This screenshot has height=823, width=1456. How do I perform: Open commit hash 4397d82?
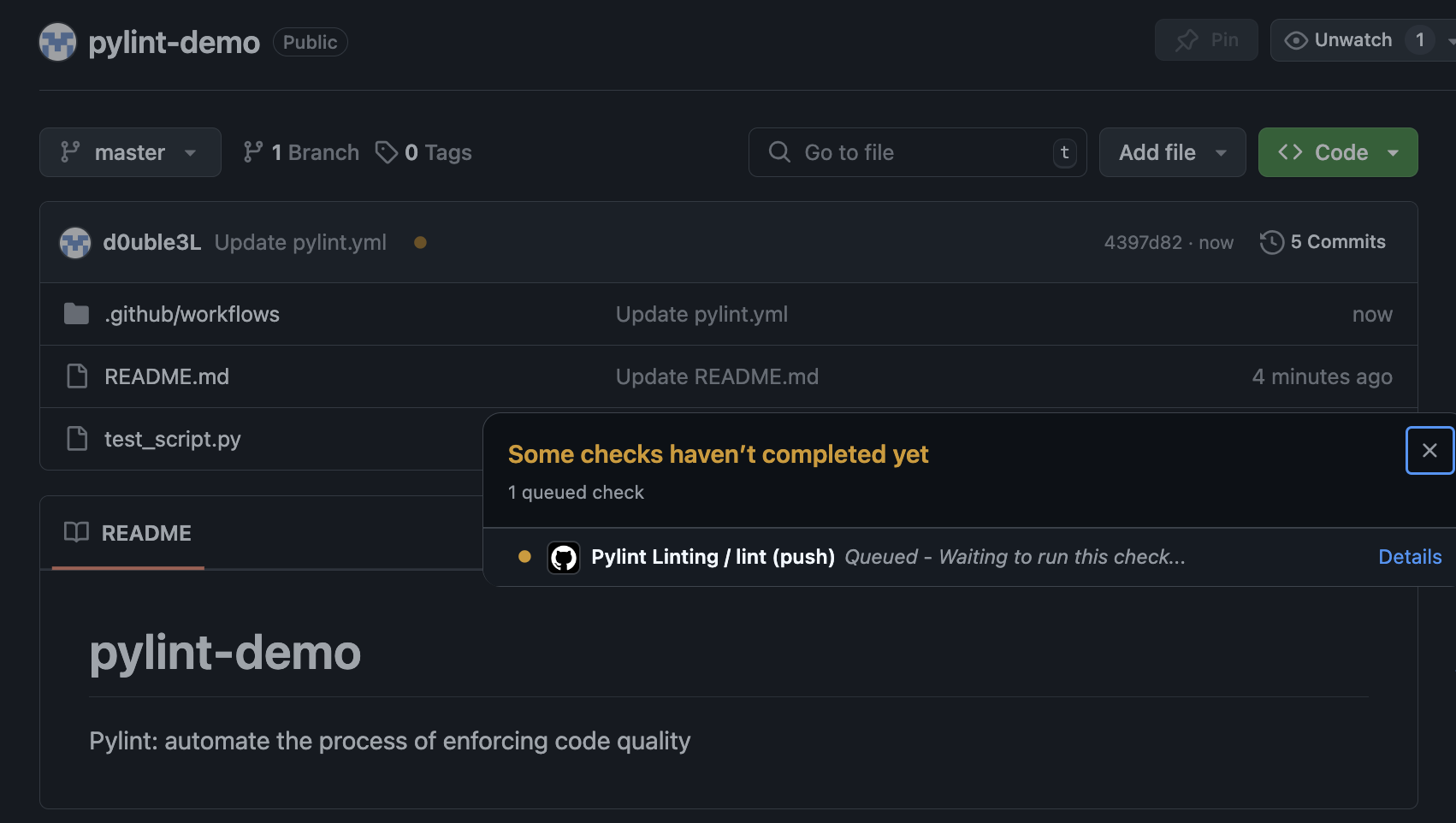coord(1143,243)
